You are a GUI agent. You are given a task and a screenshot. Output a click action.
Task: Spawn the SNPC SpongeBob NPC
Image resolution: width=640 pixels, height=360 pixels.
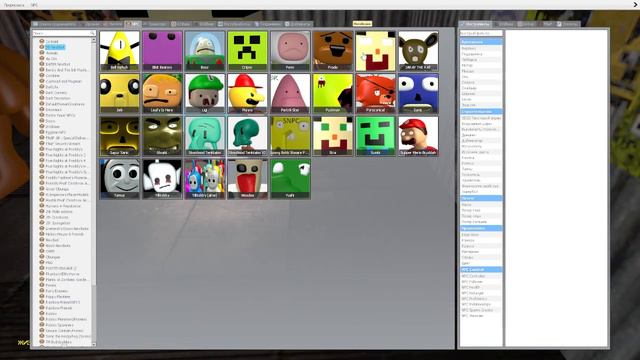coord(290,136)
